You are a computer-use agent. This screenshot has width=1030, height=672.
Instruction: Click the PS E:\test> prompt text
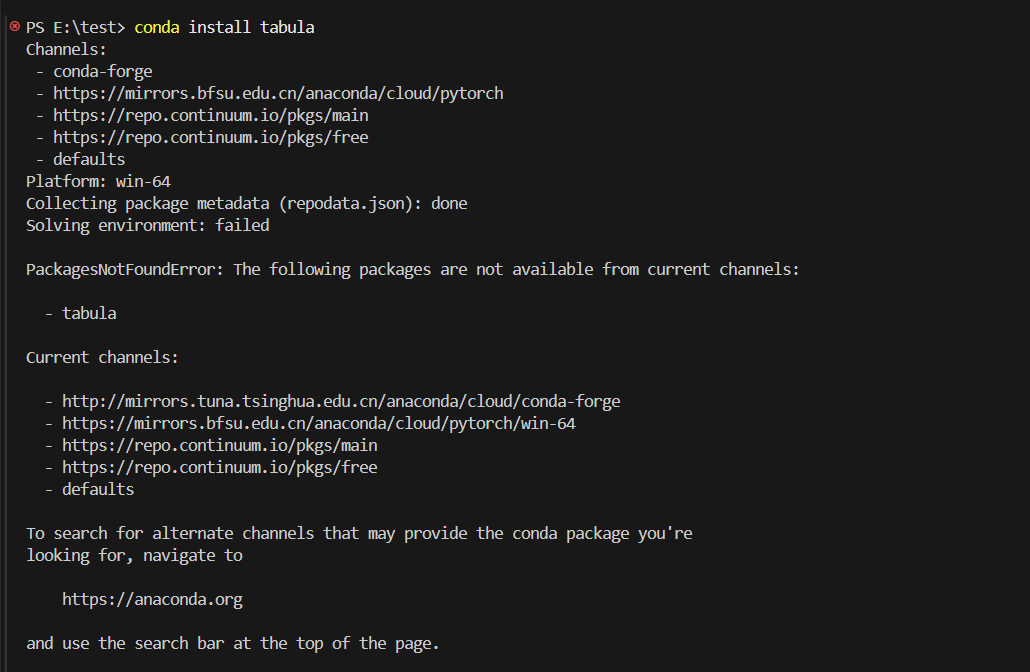tap(76, 27)
